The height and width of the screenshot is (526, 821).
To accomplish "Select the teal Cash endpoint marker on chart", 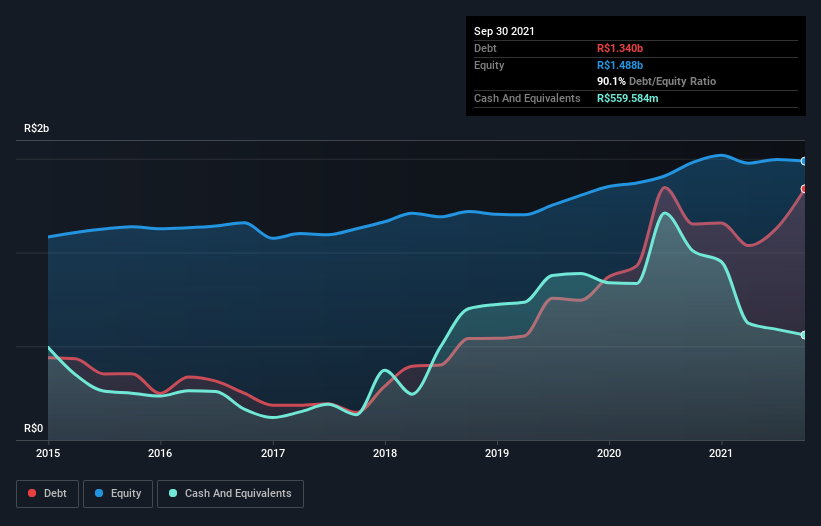I will 804,335.
